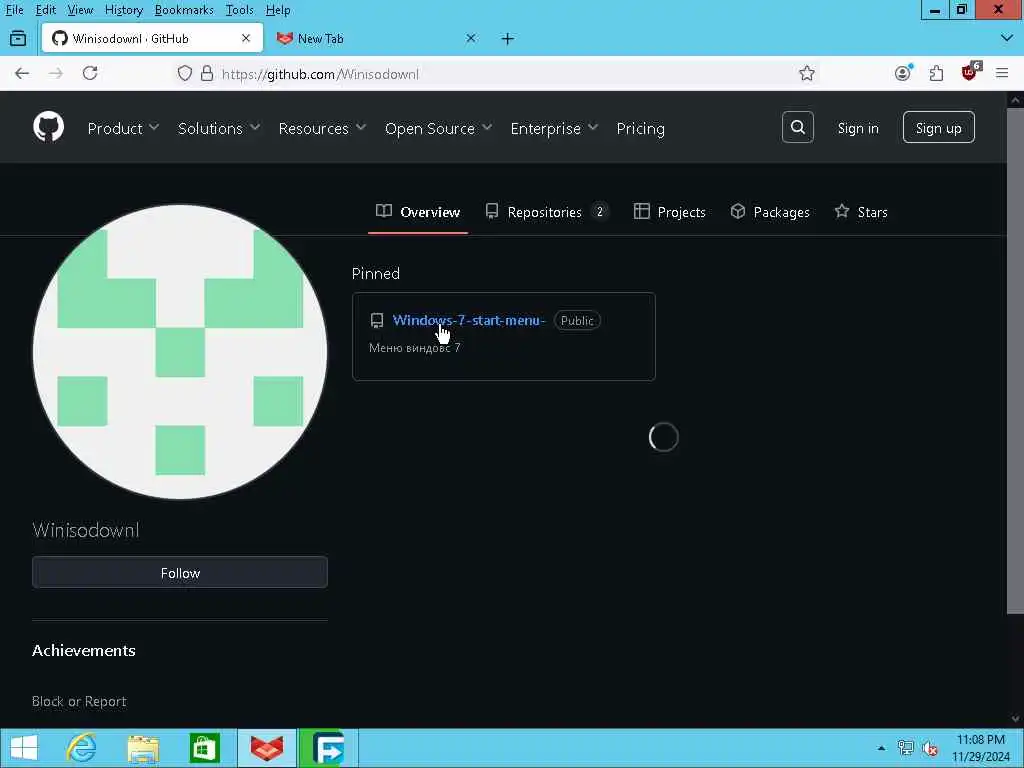1024x768 pixels.
Task: Open the Help menu
Action: 278,10
